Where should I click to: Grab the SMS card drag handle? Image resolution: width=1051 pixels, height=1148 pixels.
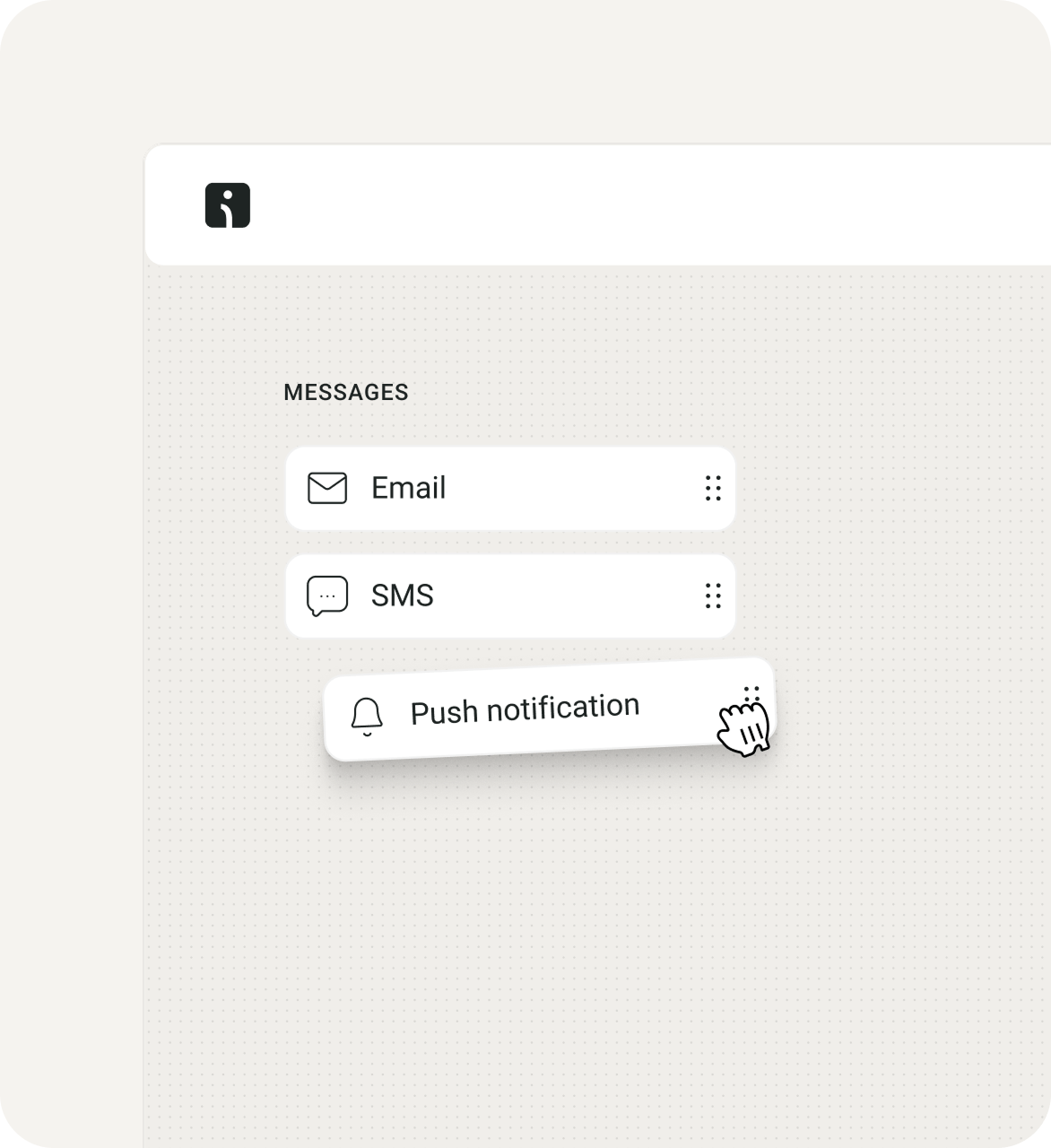tap(713, 596)
